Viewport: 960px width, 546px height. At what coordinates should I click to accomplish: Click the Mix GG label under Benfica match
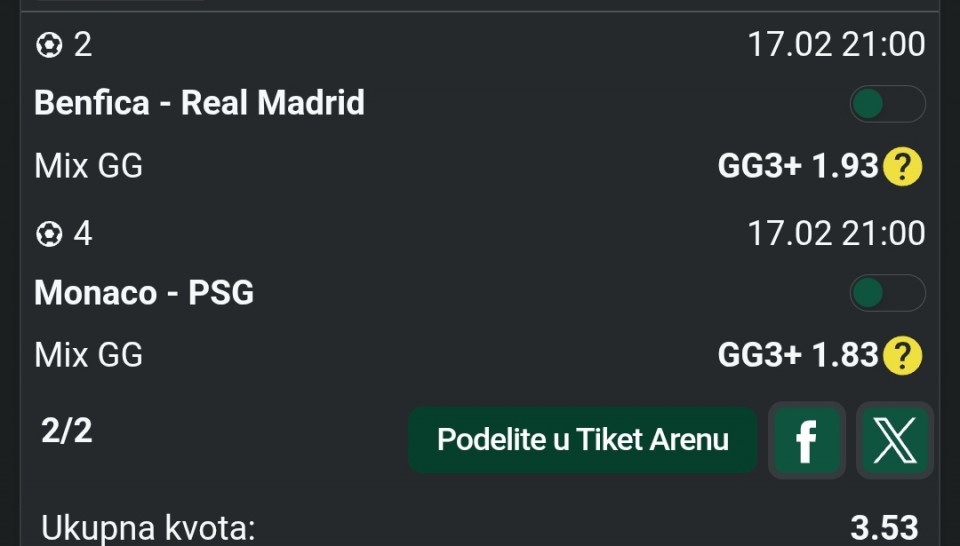[x=89, y=166]
